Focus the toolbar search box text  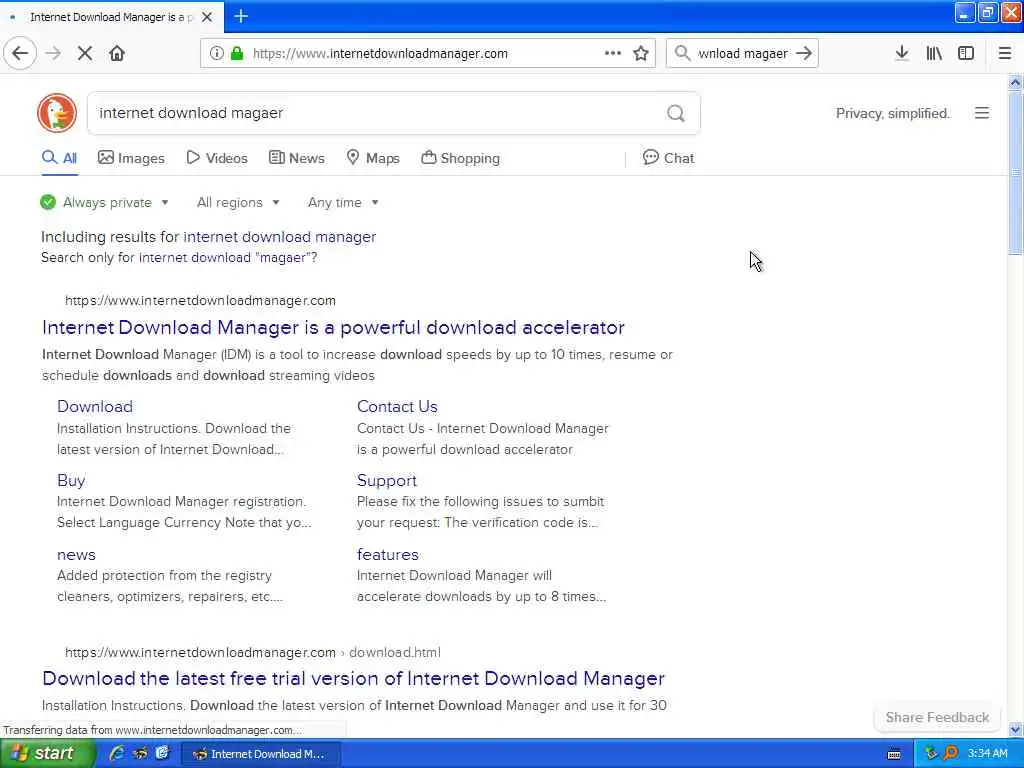(743, 54)
